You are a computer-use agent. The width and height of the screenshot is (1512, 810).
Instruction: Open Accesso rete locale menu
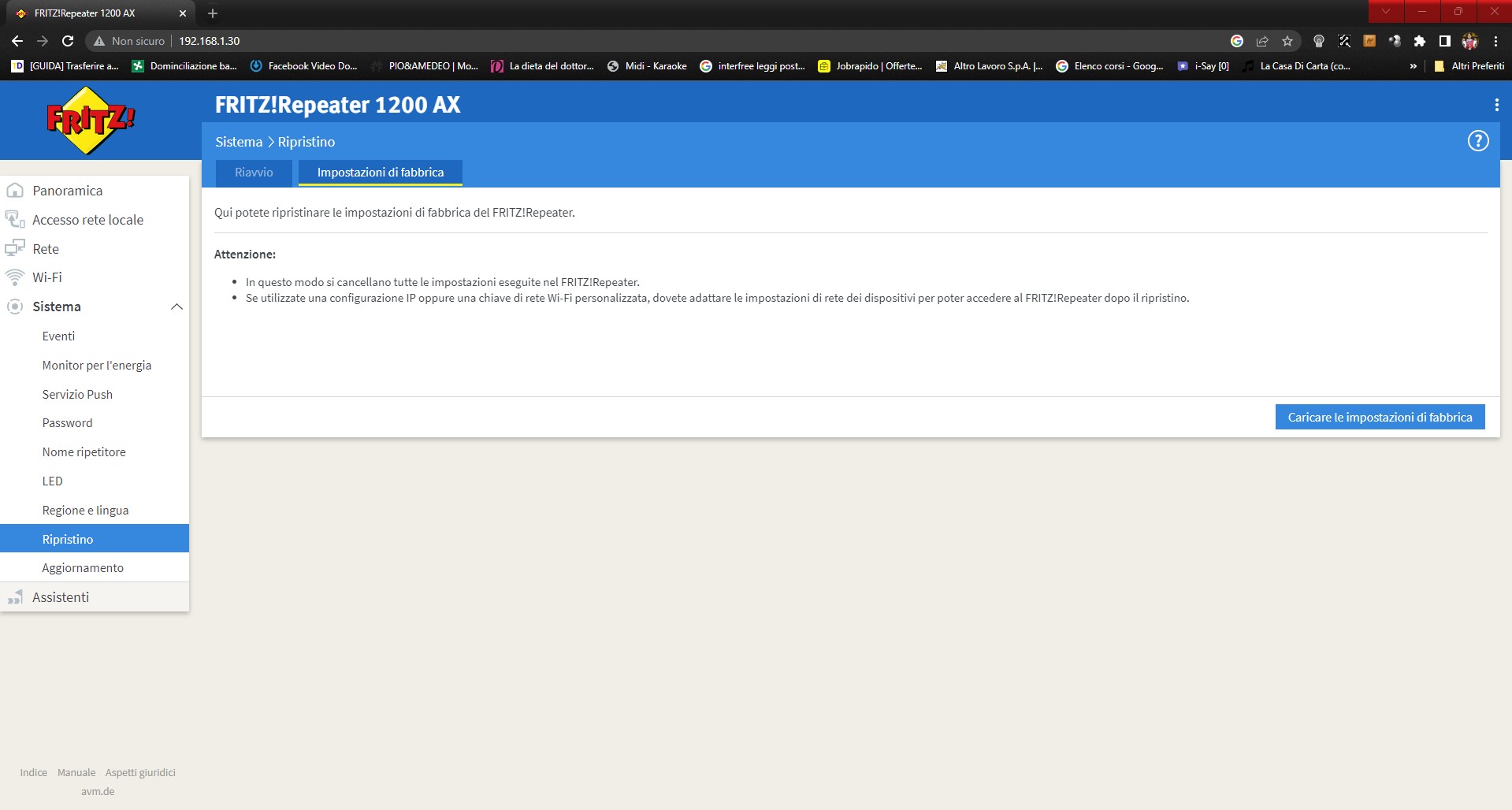pos(95,220)
